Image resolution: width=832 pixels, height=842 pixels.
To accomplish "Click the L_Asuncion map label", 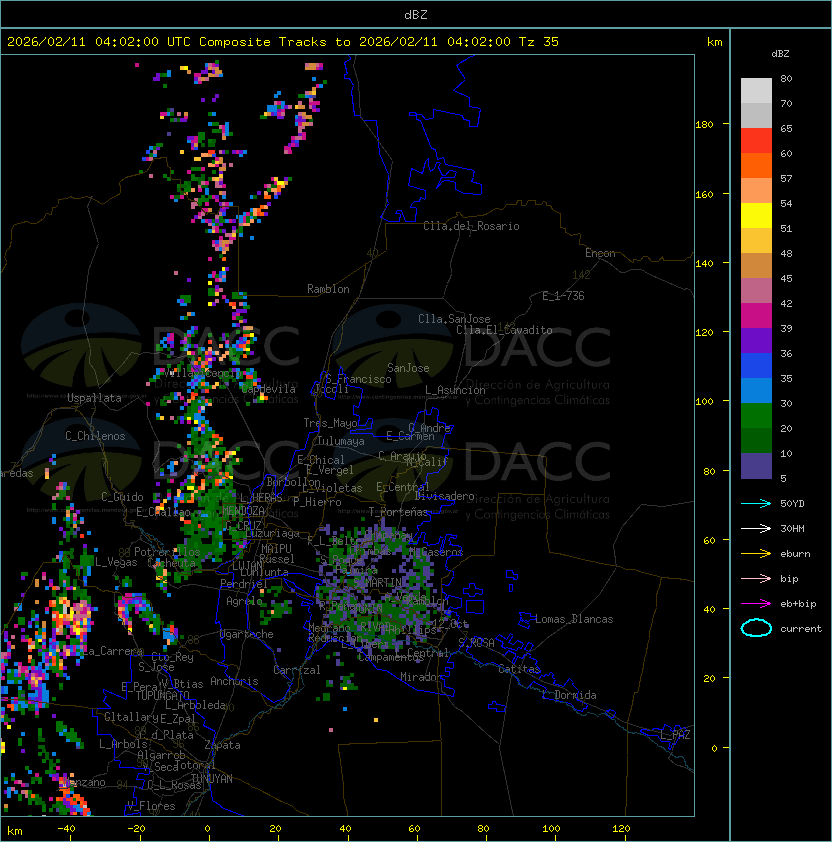I will click(x=455, y=390).
